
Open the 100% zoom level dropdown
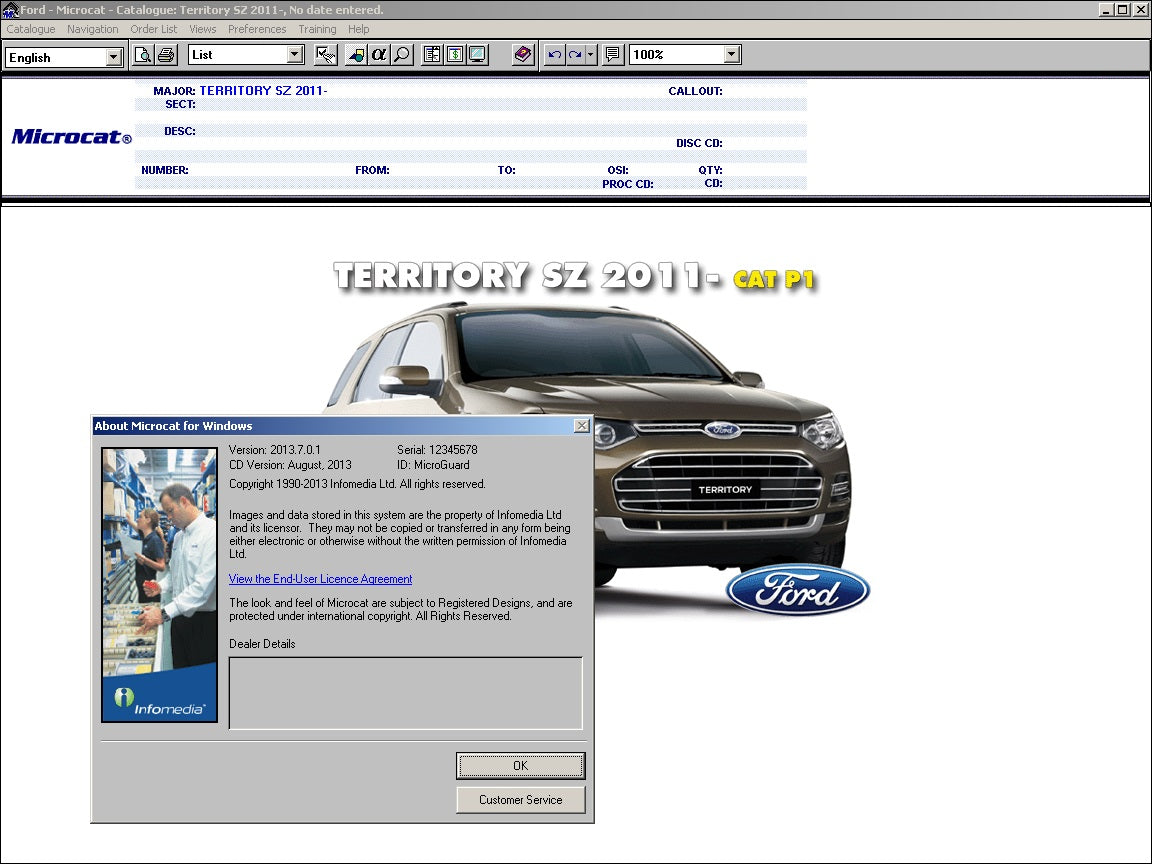tap(729, 55)
